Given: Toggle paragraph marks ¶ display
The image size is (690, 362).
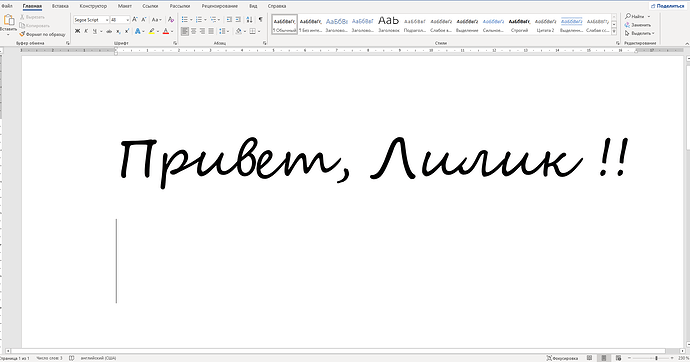Looking at the screenshot, I should 261,20.
